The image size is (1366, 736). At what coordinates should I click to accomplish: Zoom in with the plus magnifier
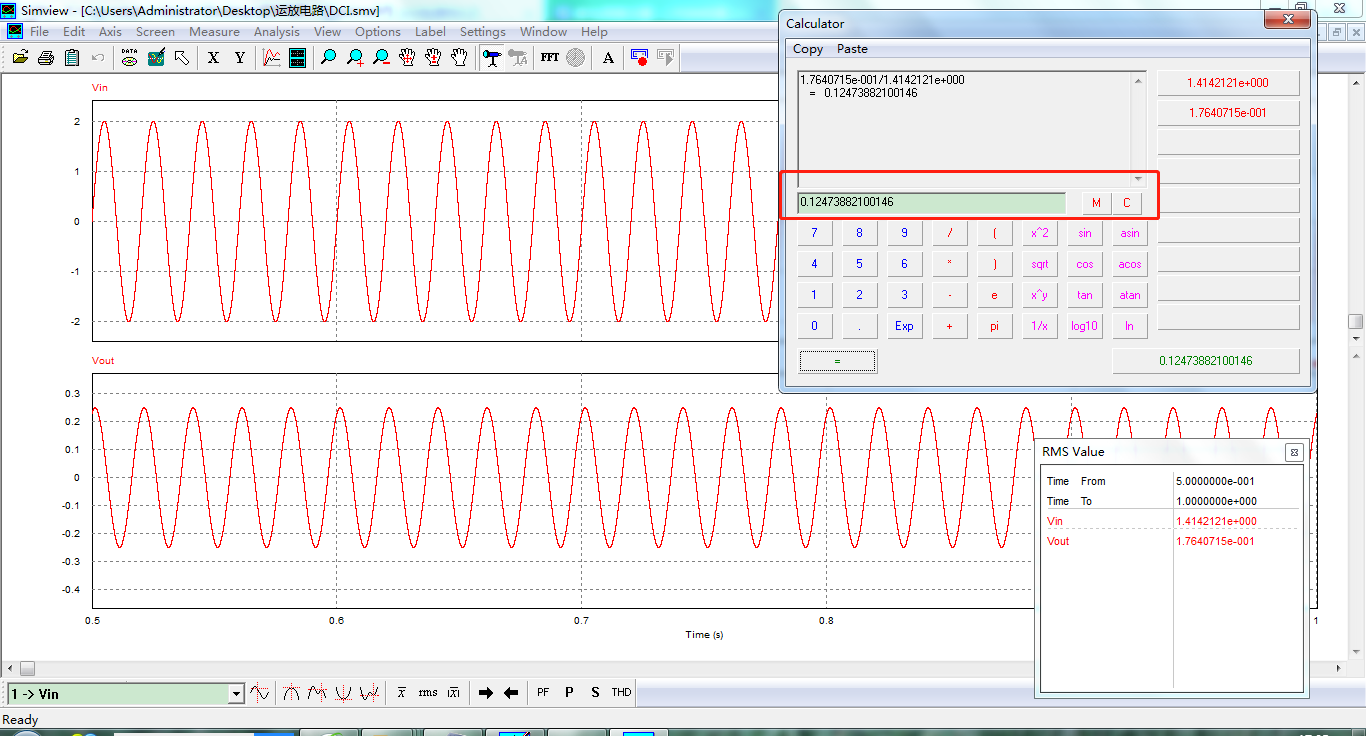355,58
